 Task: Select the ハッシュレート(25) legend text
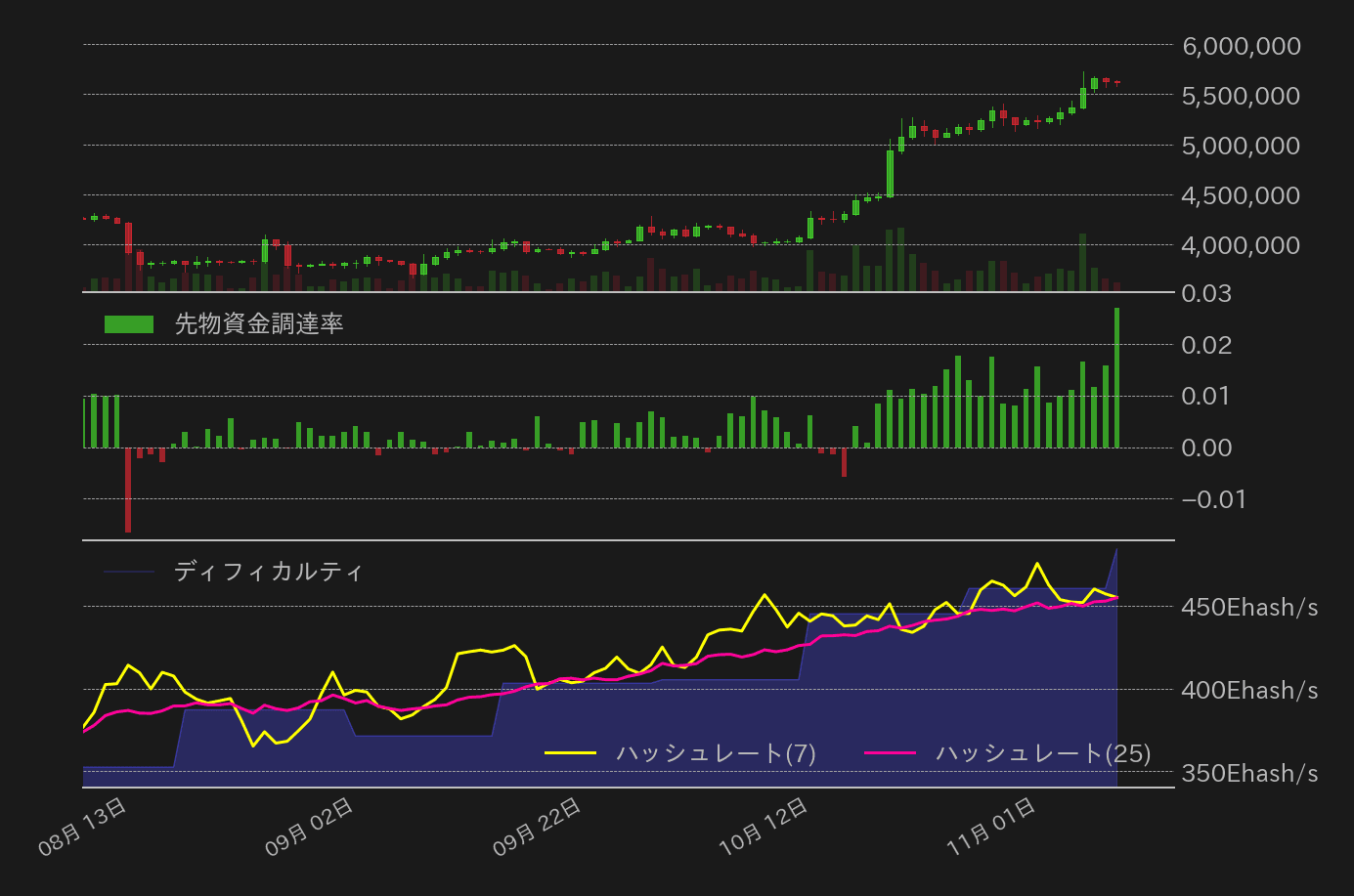tap(1043, 753)
